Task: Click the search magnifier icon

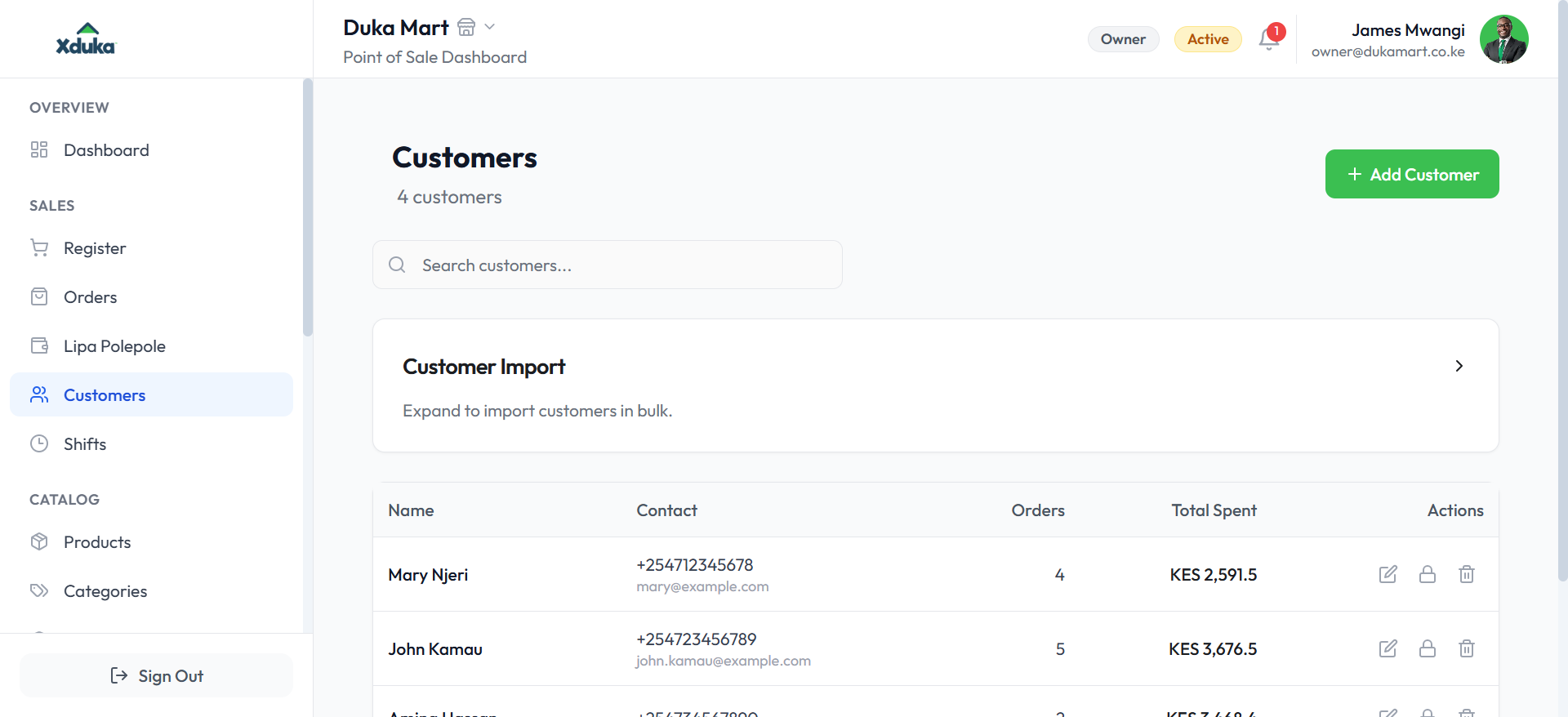Action: (397, 265)
